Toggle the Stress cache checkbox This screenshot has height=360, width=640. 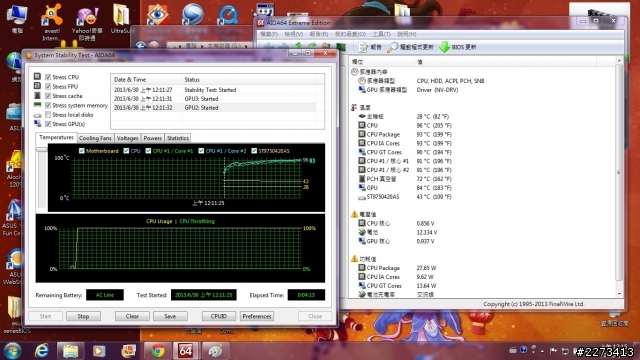[48, 96]
